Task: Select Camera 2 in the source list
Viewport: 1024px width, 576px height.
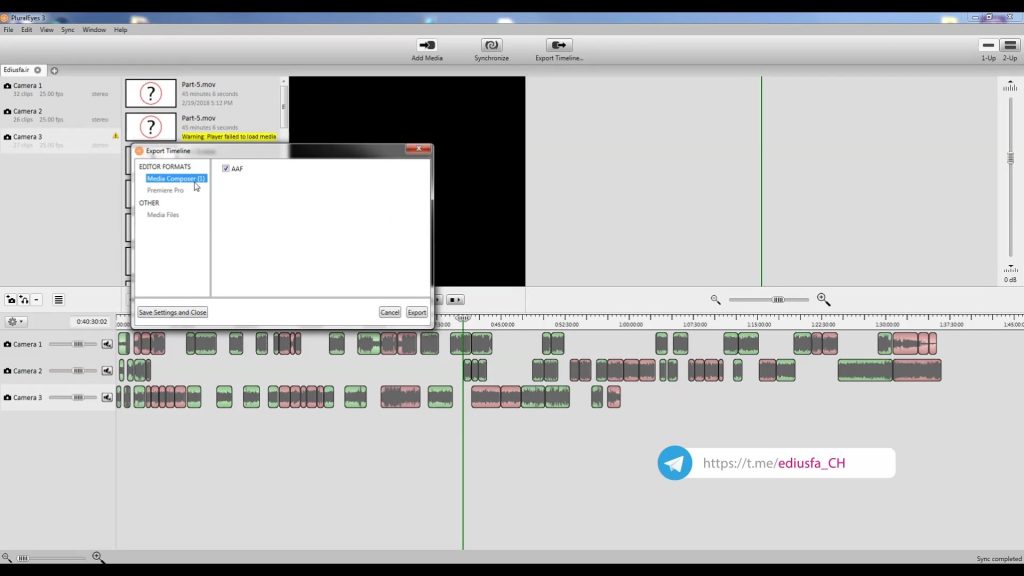Action: pyautogui.click(x=59, y=115)
